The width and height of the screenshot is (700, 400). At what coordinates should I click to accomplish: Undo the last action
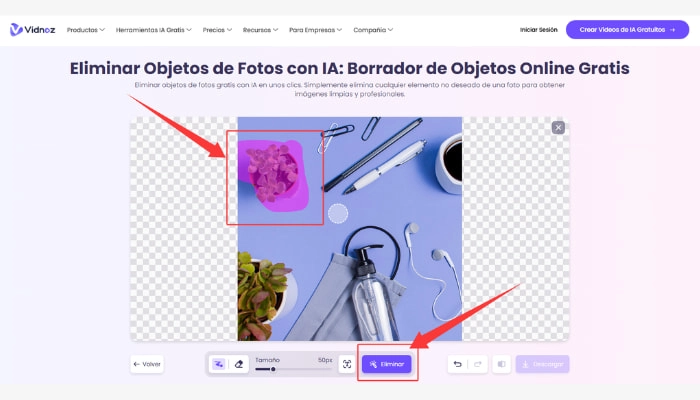point(458,364)
